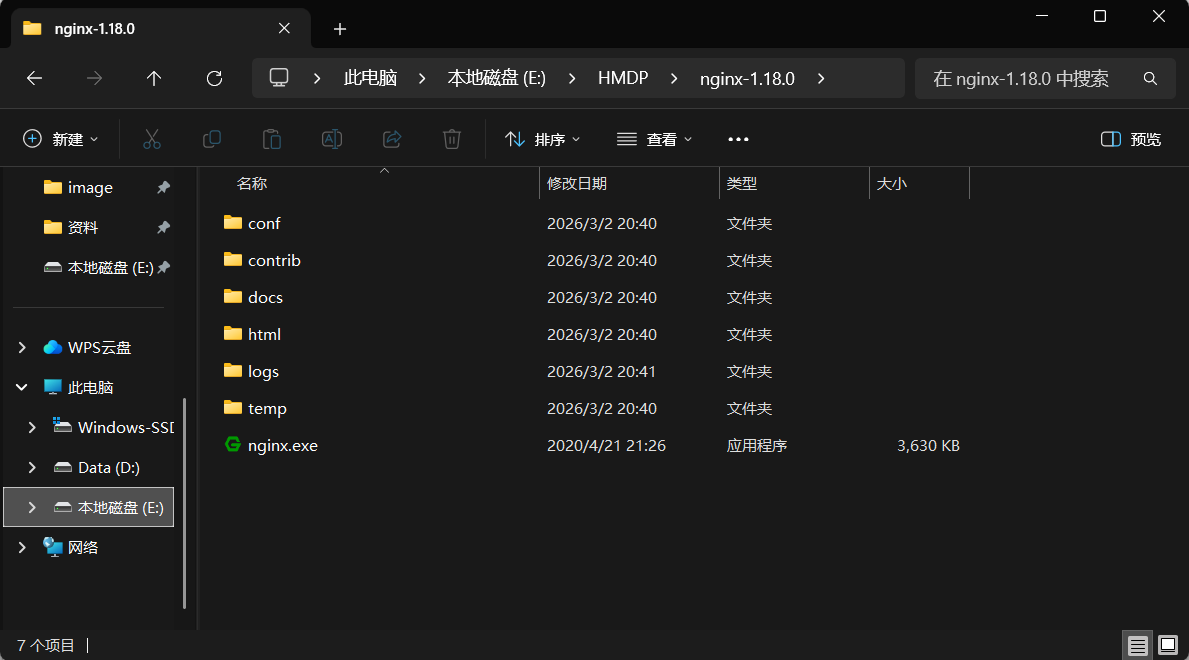Click the computer icon in address bar
The image size is (1189, 660).
coord(279,77)
